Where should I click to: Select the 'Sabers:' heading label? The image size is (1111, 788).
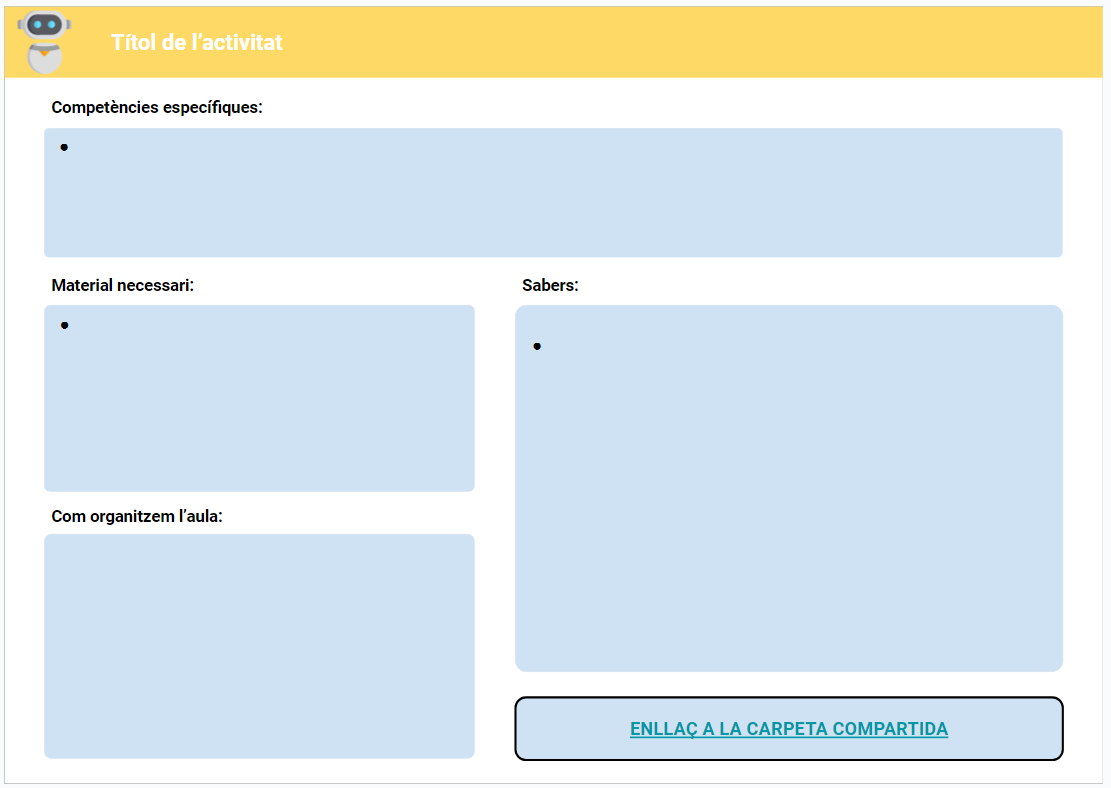[550, 285]
